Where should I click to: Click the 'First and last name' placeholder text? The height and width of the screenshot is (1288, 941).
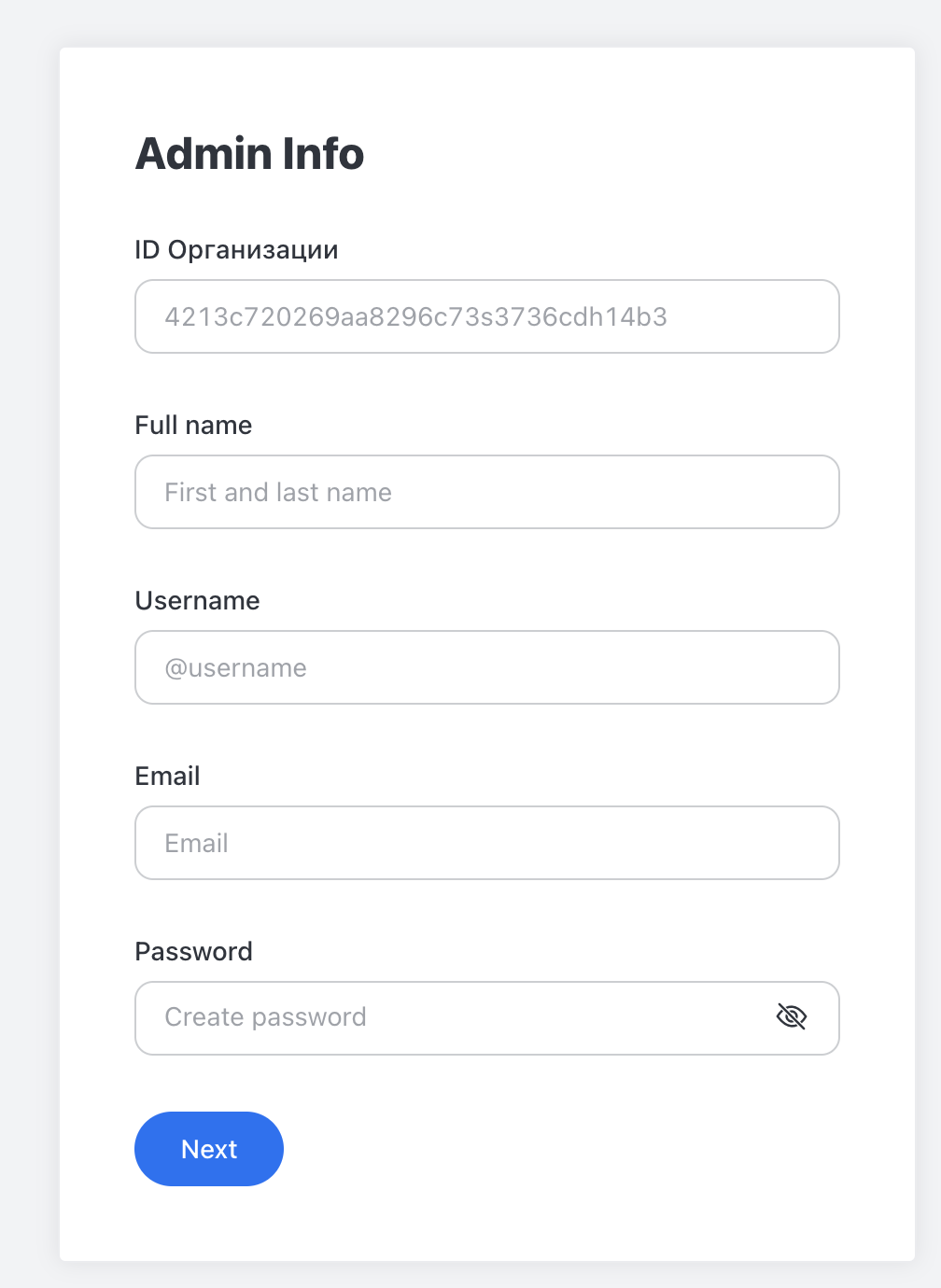click(x=277, y=492)
